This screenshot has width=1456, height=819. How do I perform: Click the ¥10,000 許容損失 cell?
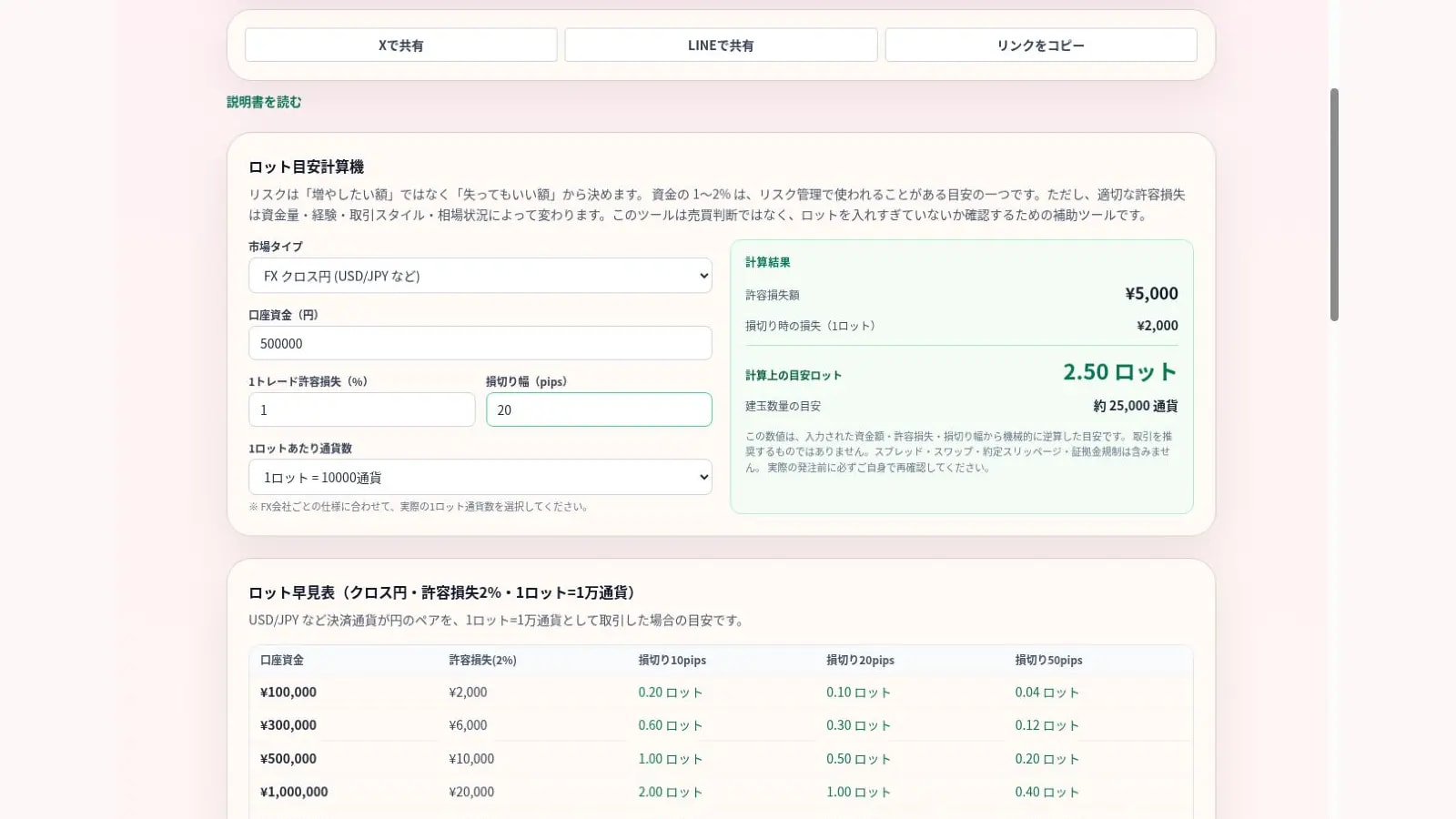471,759
